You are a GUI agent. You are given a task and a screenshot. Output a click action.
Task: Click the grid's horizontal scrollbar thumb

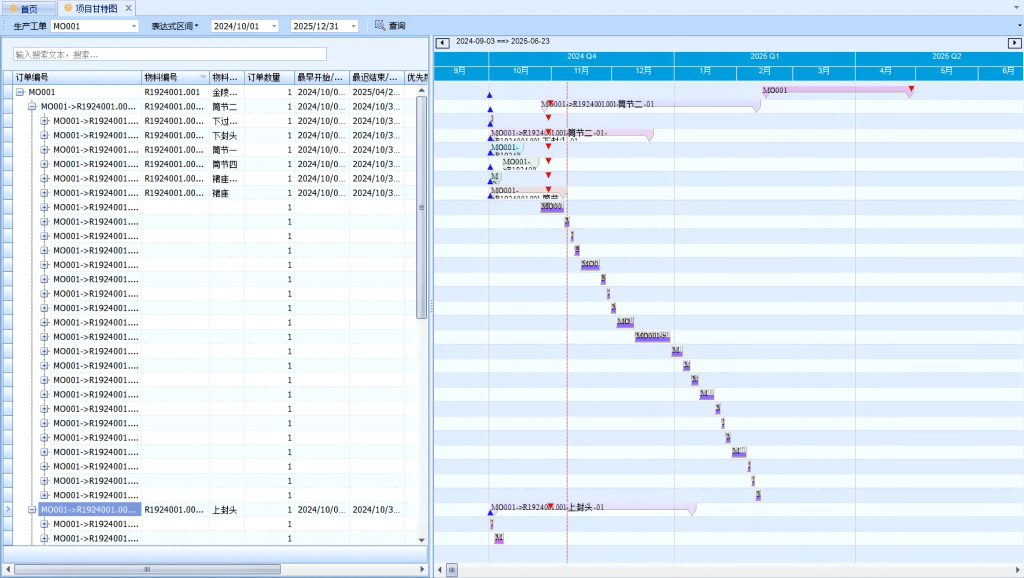click(148, 569)
